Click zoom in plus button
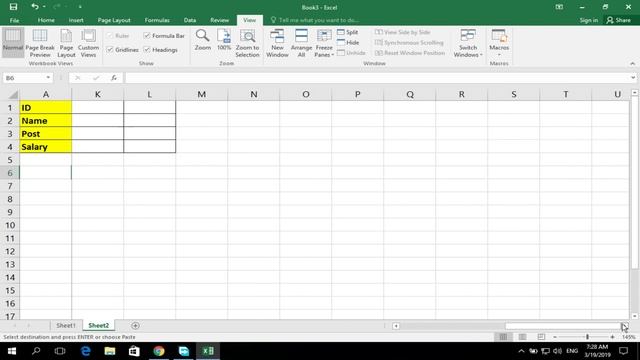The image size is (640, 360). tap(612, 337)
